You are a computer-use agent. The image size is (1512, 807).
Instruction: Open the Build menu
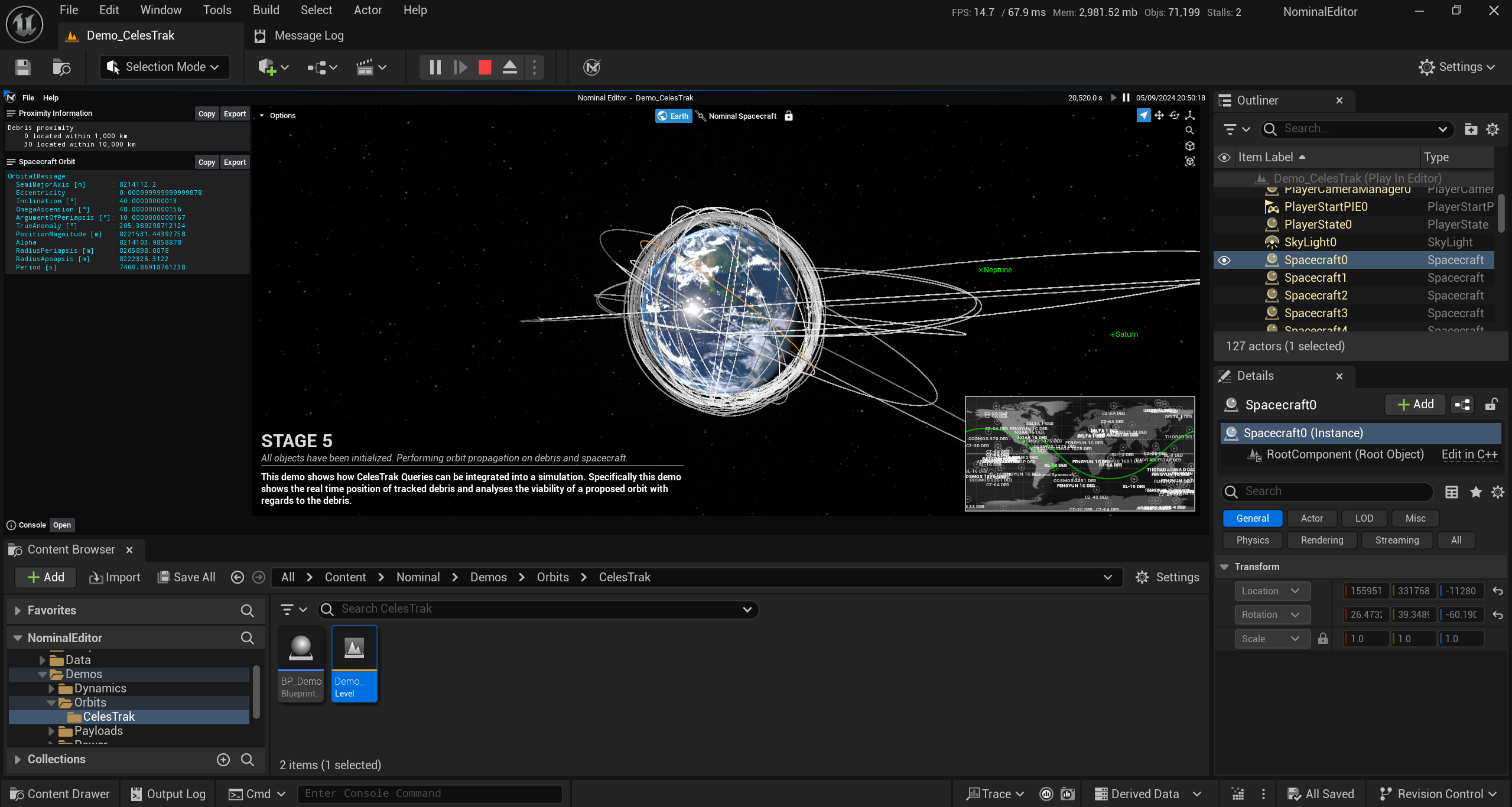point(266,10)
